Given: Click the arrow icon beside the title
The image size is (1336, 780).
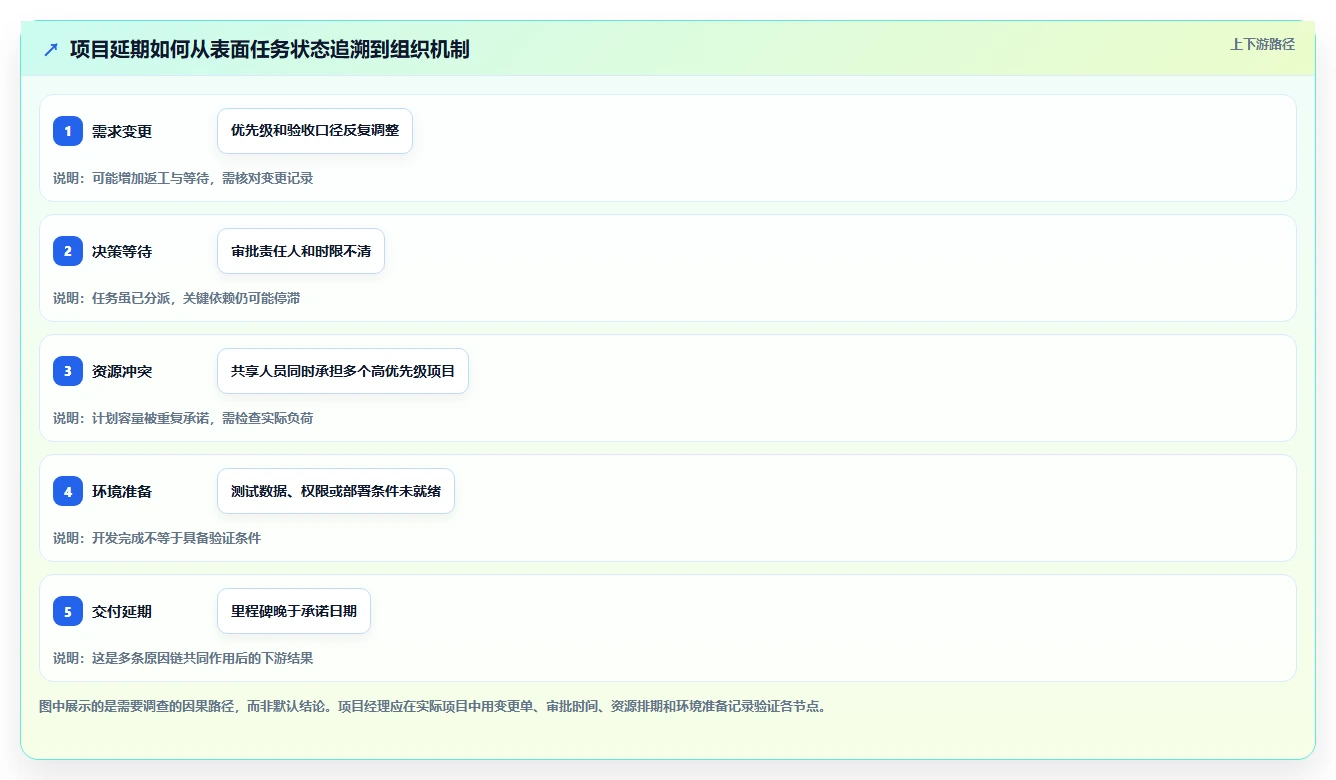Looking at the screenshot, I should [x=51, y=49].
